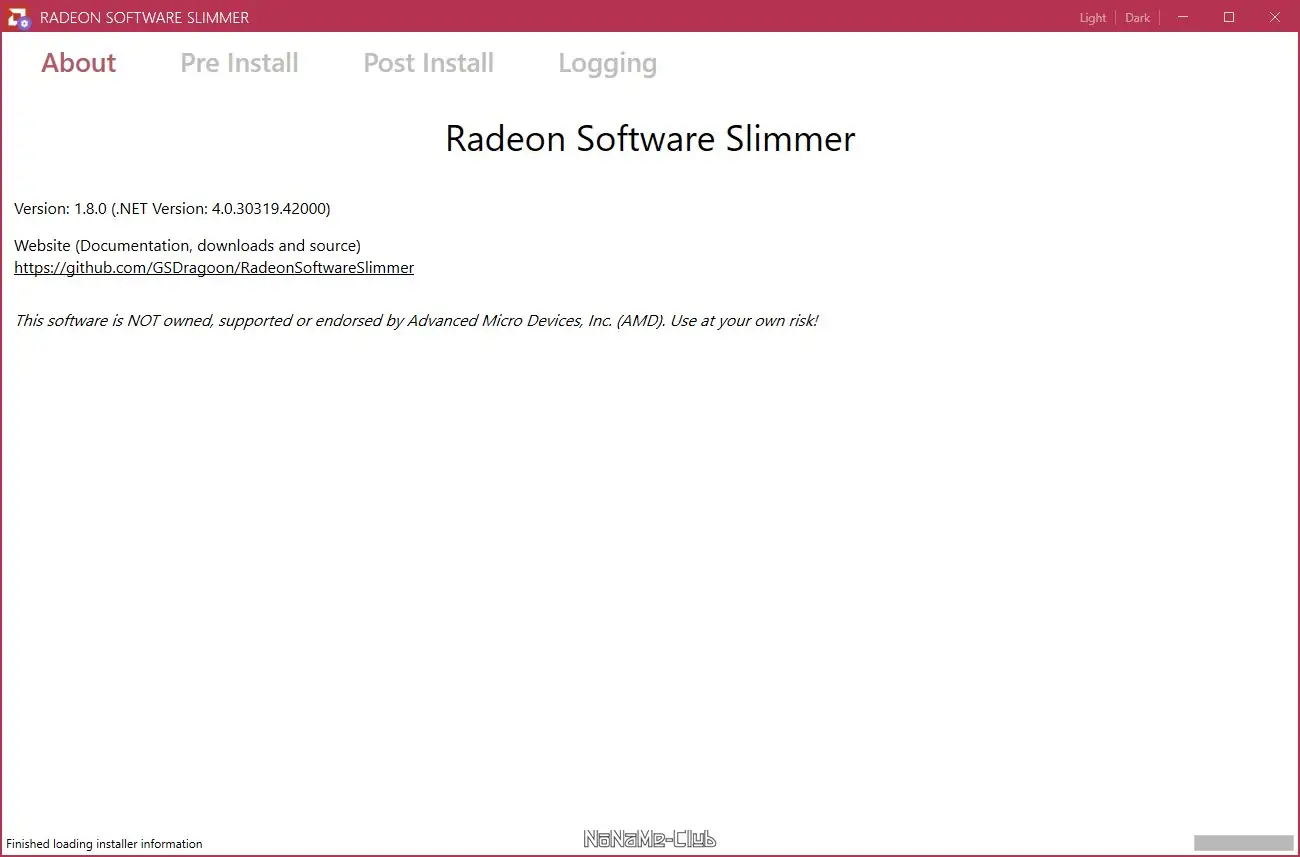The image size is (1300, 857).
Task: Switch to the About tab
Action: pos(79,63)
